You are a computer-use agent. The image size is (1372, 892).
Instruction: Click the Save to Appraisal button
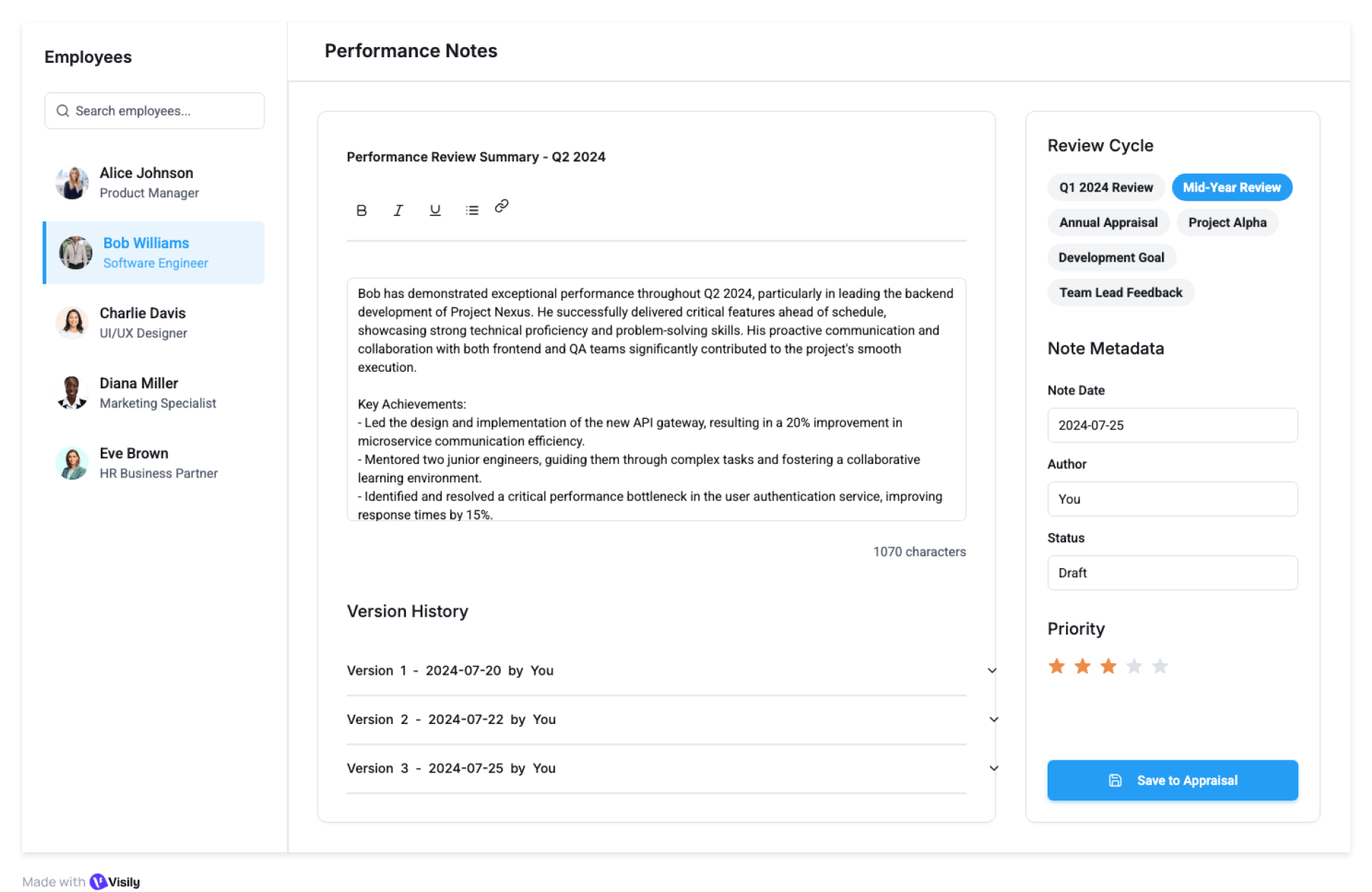point(1172,780)
